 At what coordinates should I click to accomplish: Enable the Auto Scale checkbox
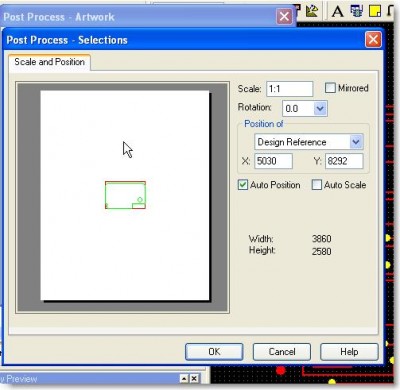point(317,185)
